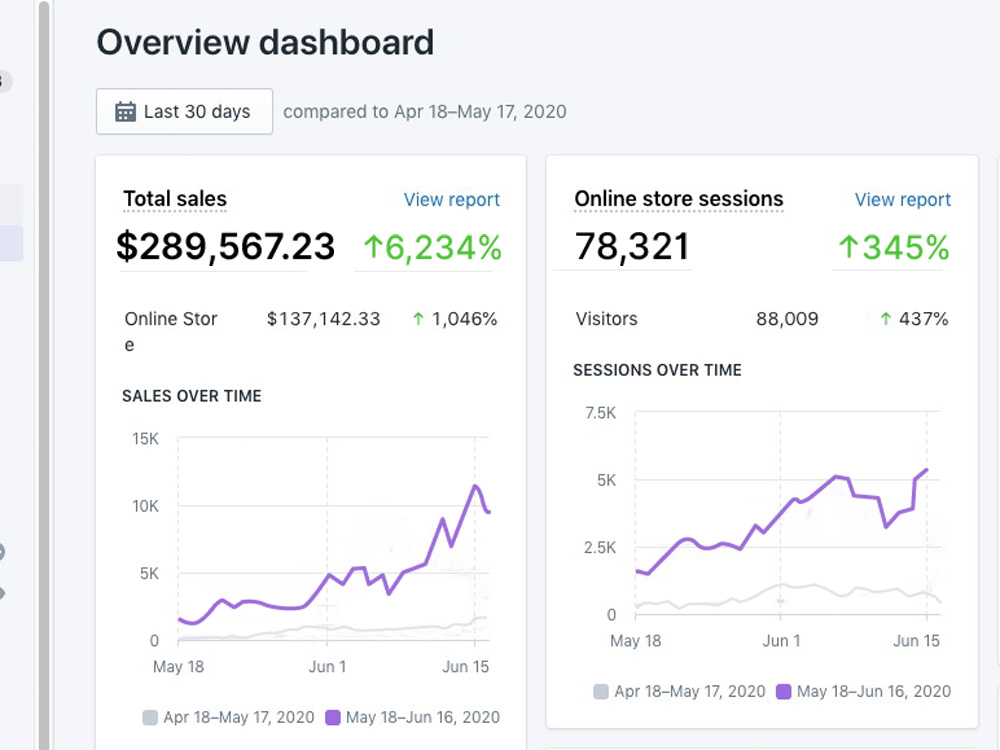This screenshot has width=1000, height=750.
Task: Select the $289,567.23 total sales value
Action: point(225,247)
